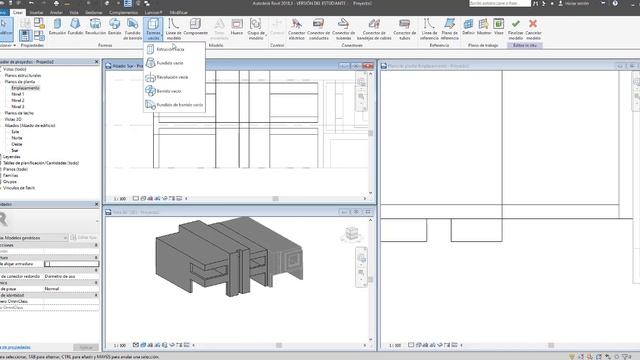Click the Editar tipo button
This screenshot has width=640, height=360.
(84, 238)
